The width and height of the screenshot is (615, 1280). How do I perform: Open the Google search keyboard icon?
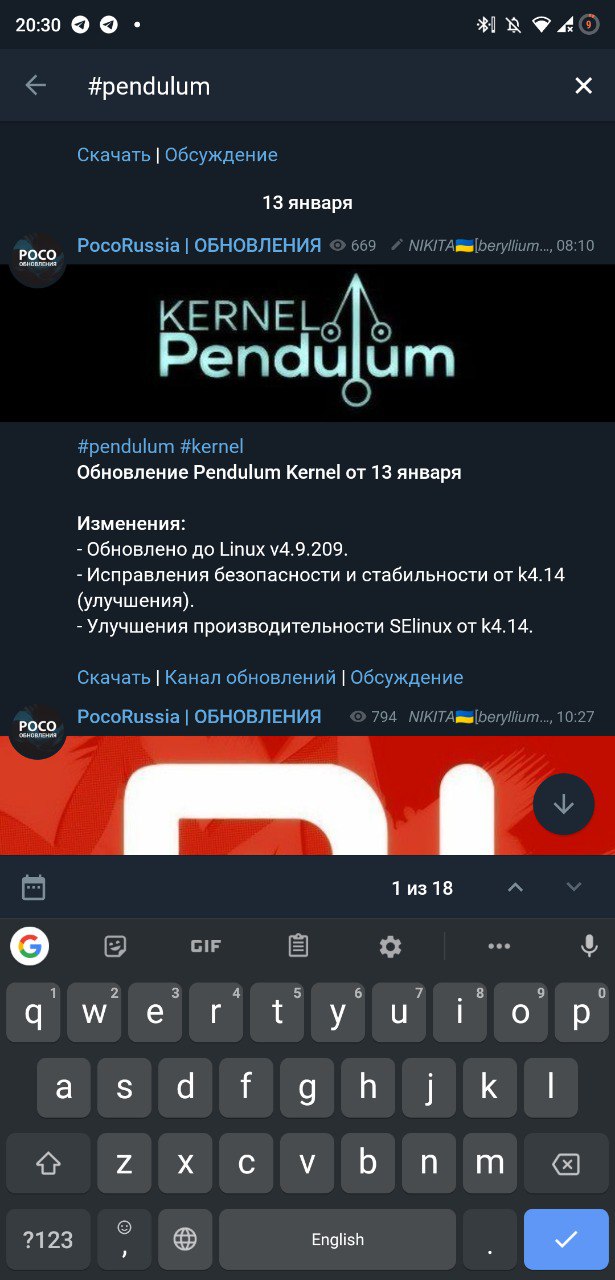(30, 946)
